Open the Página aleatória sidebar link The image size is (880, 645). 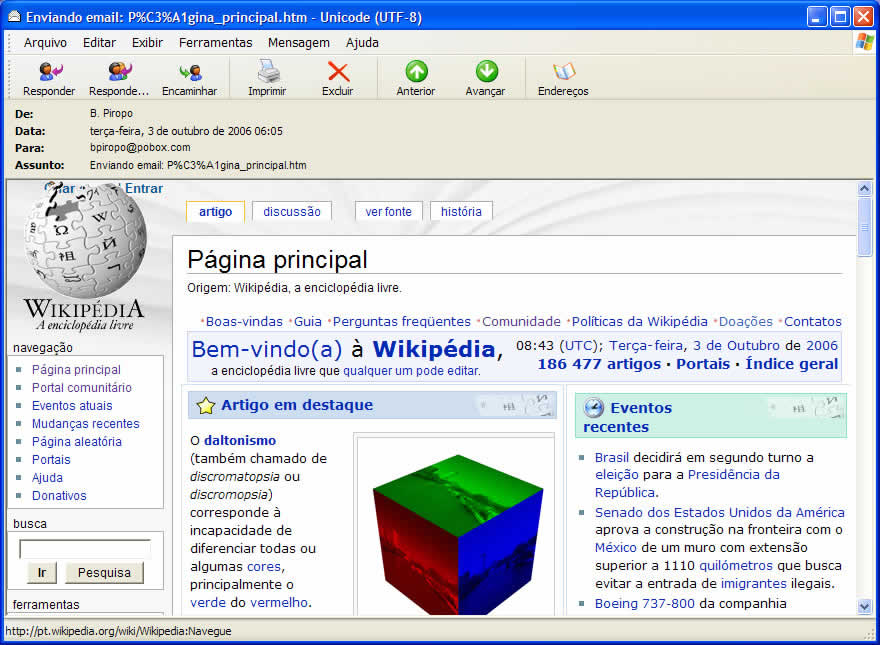[77, 441]
